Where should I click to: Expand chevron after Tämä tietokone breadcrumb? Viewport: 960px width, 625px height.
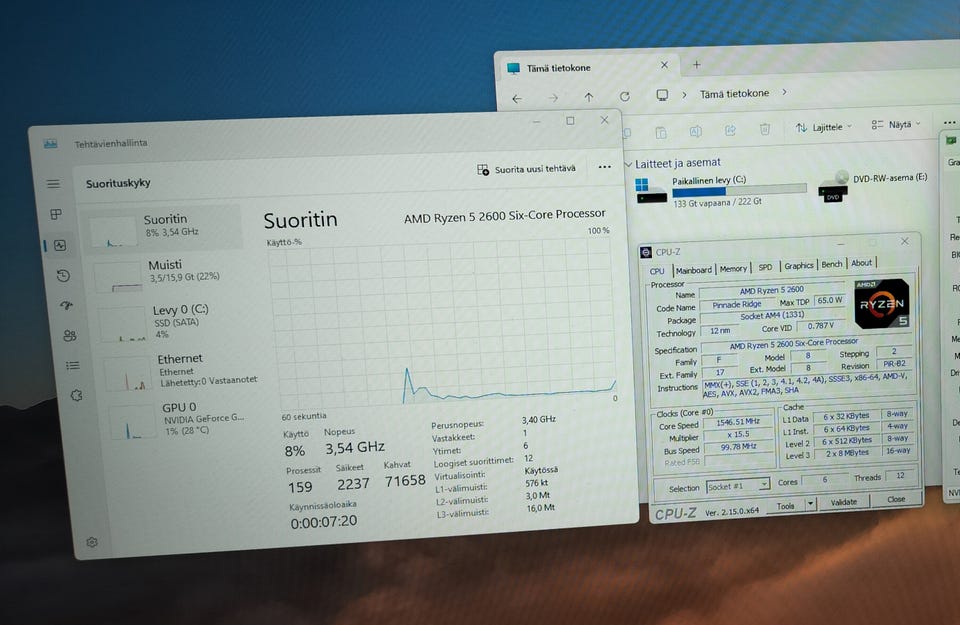(x=784, y=92)
